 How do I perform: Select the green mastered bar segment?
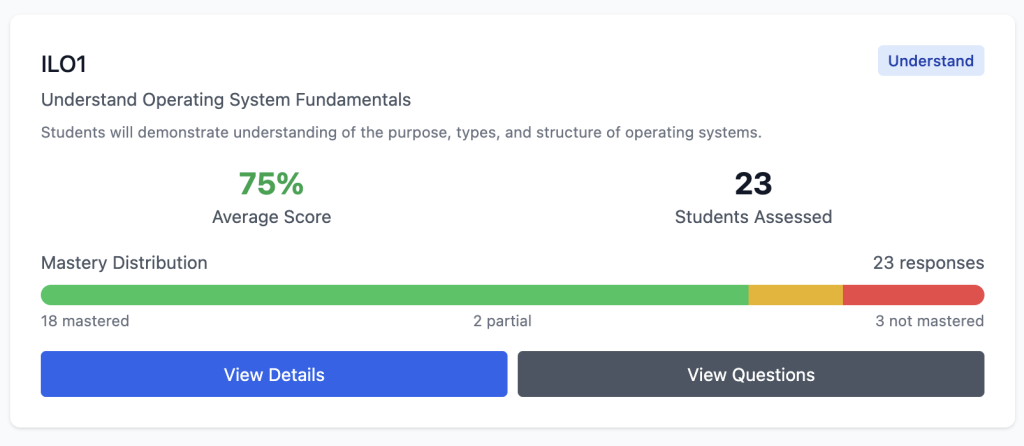[x=394, y=295]
